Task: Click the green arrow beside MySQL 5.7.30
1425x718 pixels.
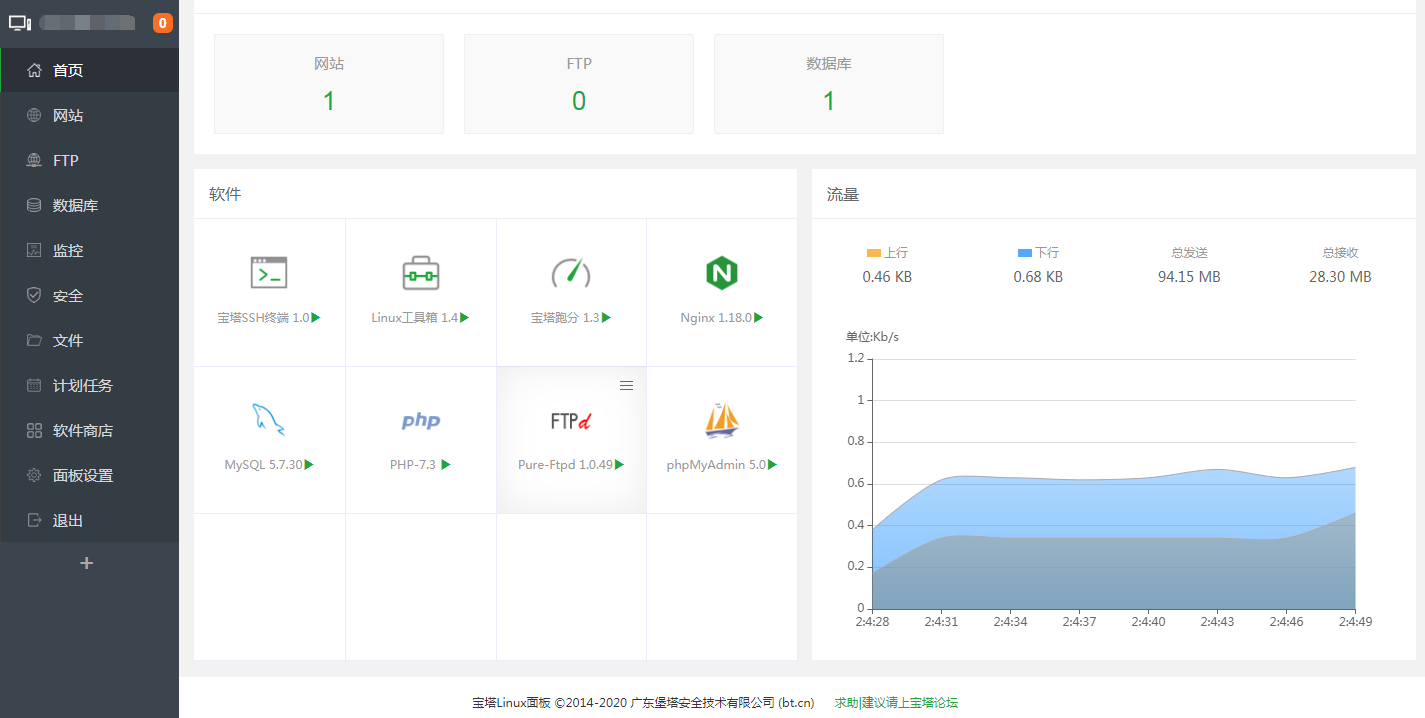Action: (309, 464)
